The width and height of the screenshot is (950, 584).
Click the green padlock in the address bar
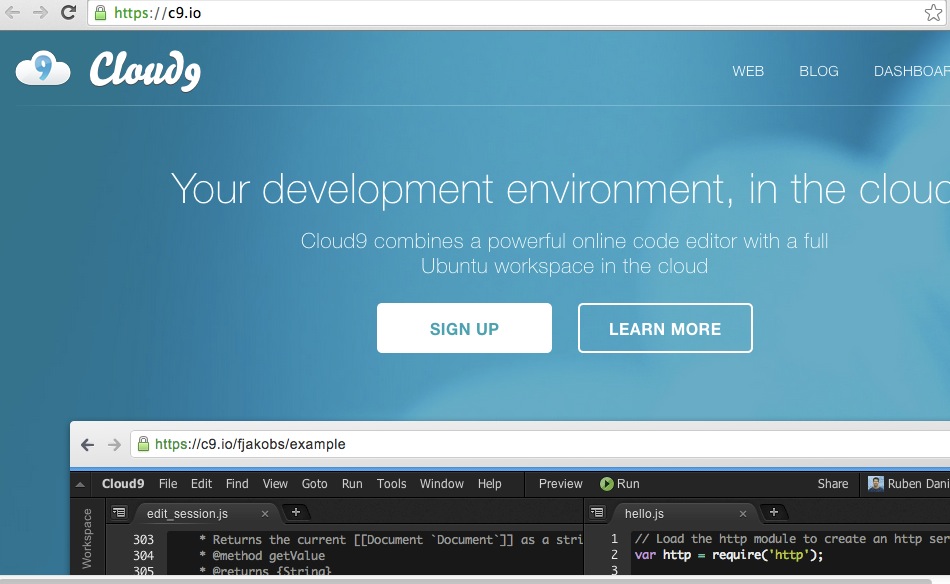click(x=101, y=13)
